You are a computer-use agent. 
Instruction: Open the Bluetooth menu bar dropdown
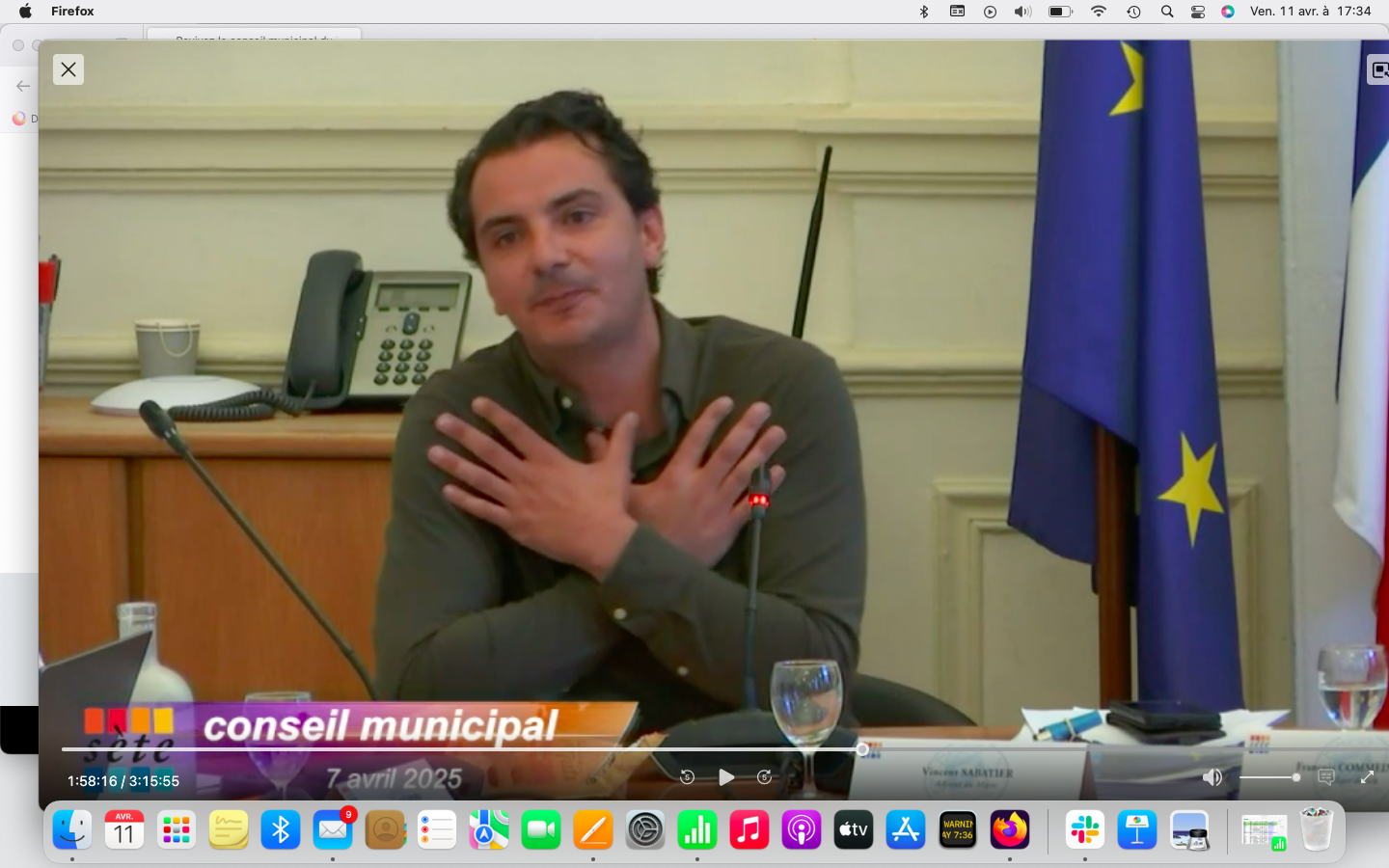pyautogui.click(x=923, y=12)
